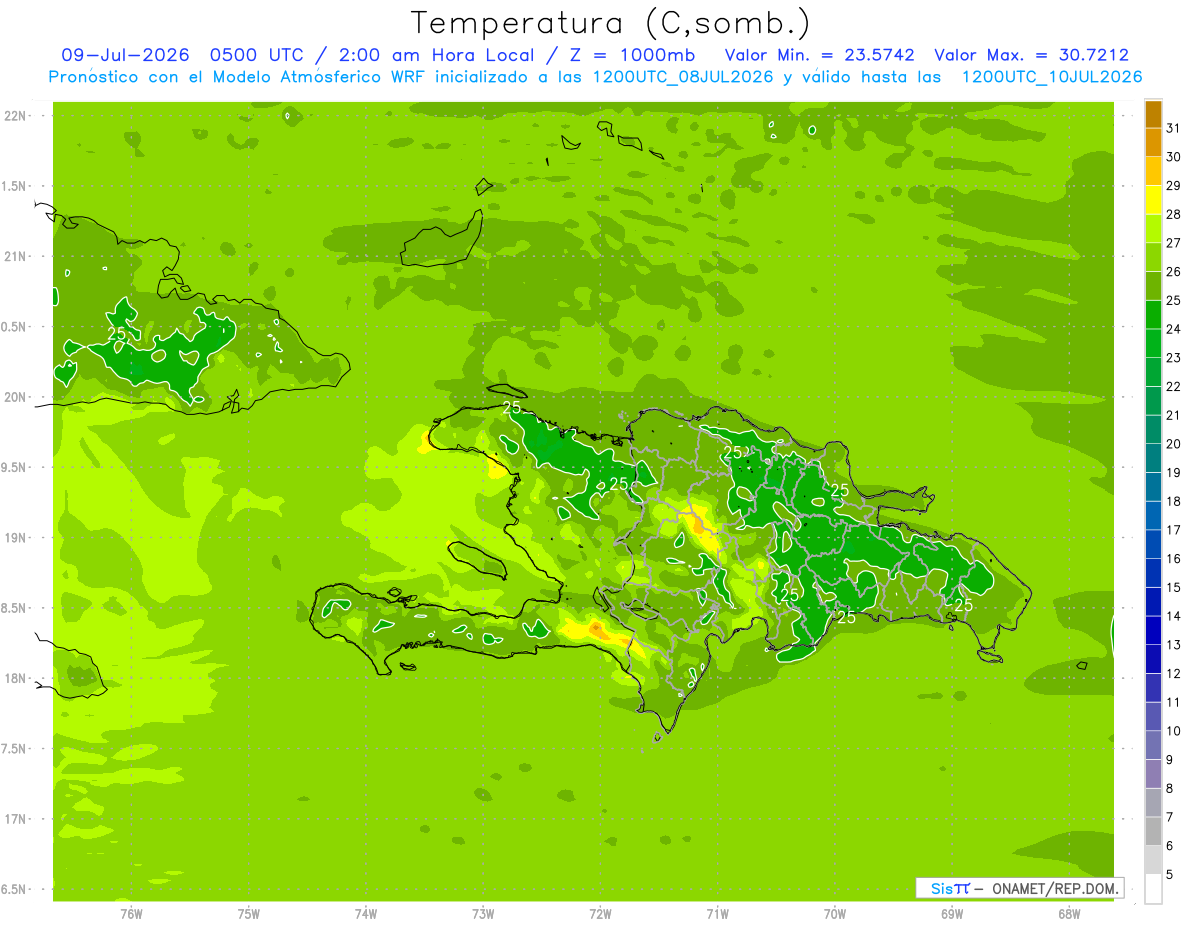Click legend value "22"
The height and width of the screenshot is (927, 1200).
pyautogui.click(x=1173, y=387)
